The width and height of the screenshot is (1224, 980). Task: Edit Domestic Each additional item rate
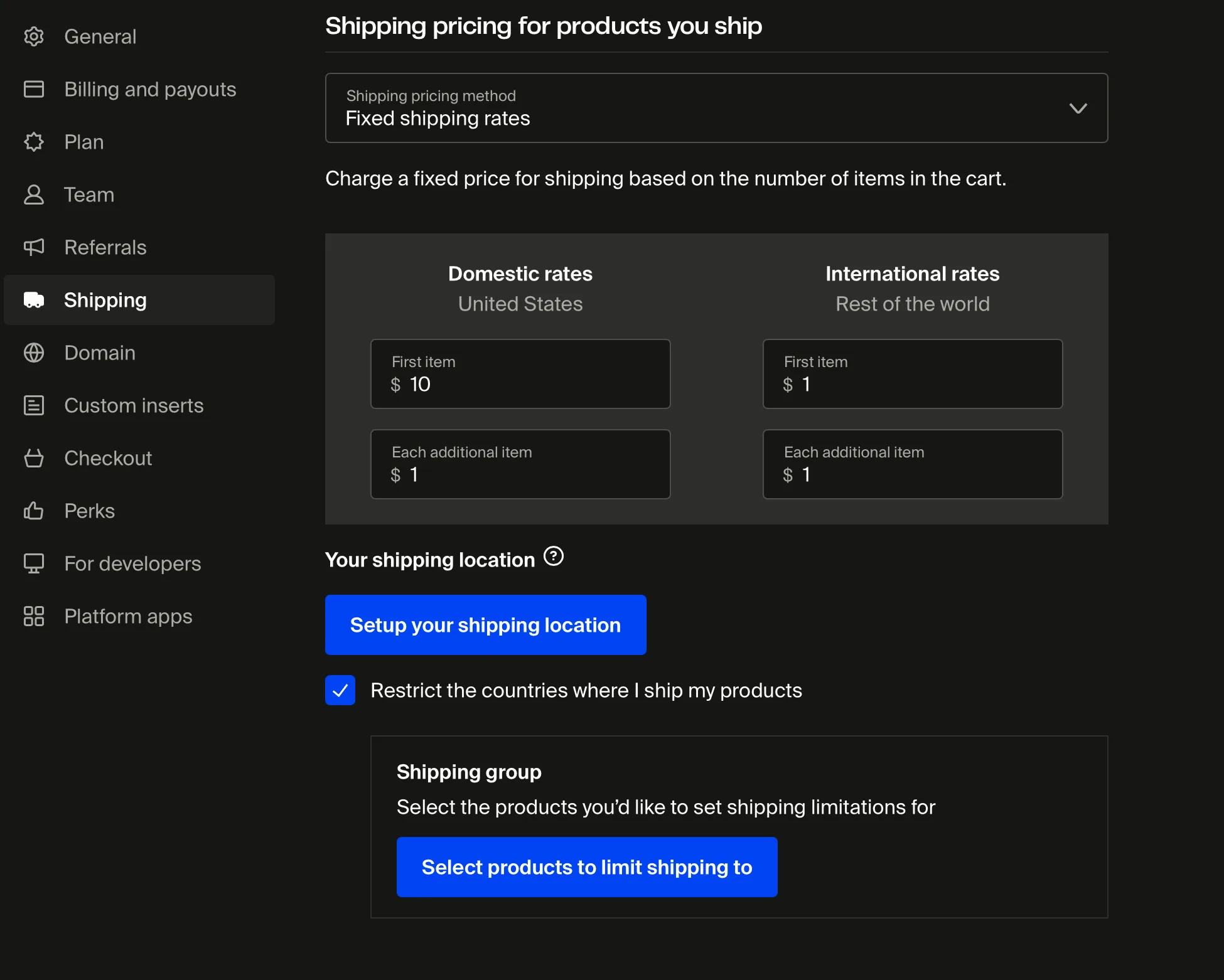click(520, 464)
